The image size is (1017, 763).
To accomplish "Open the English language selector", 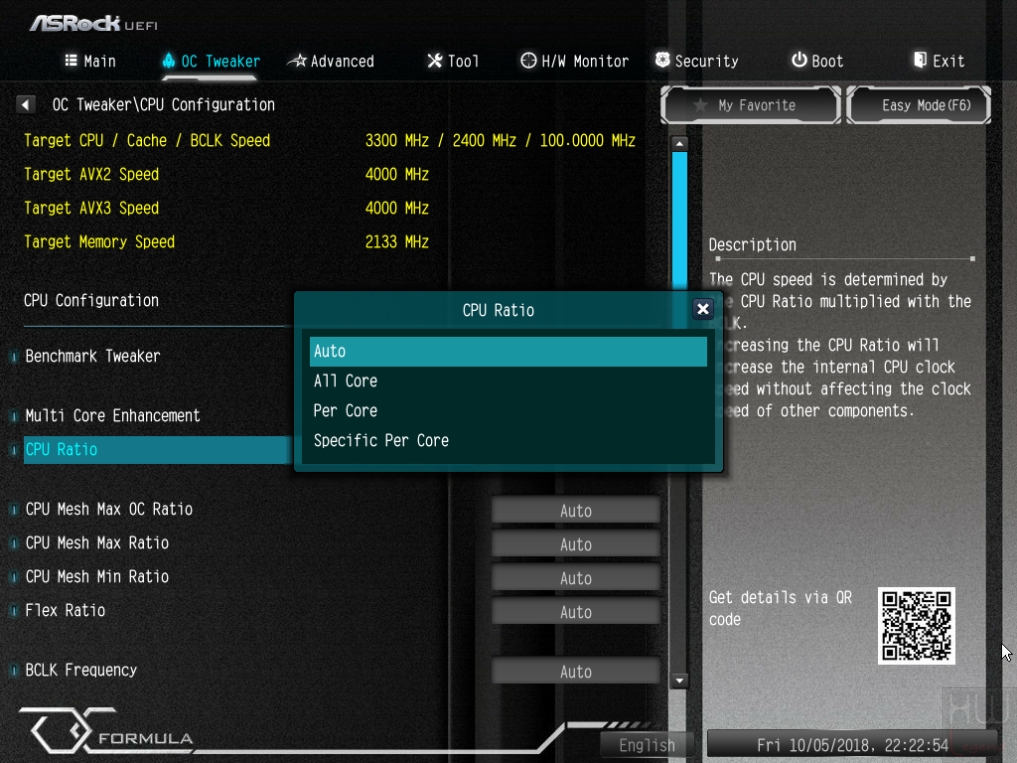I will 647,745.
